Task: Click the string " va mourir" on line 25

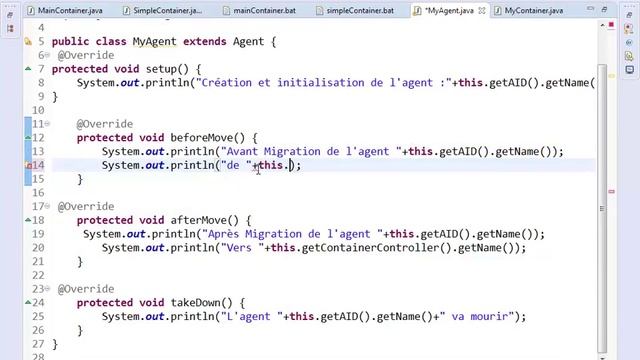Action: tap(477, 316)
